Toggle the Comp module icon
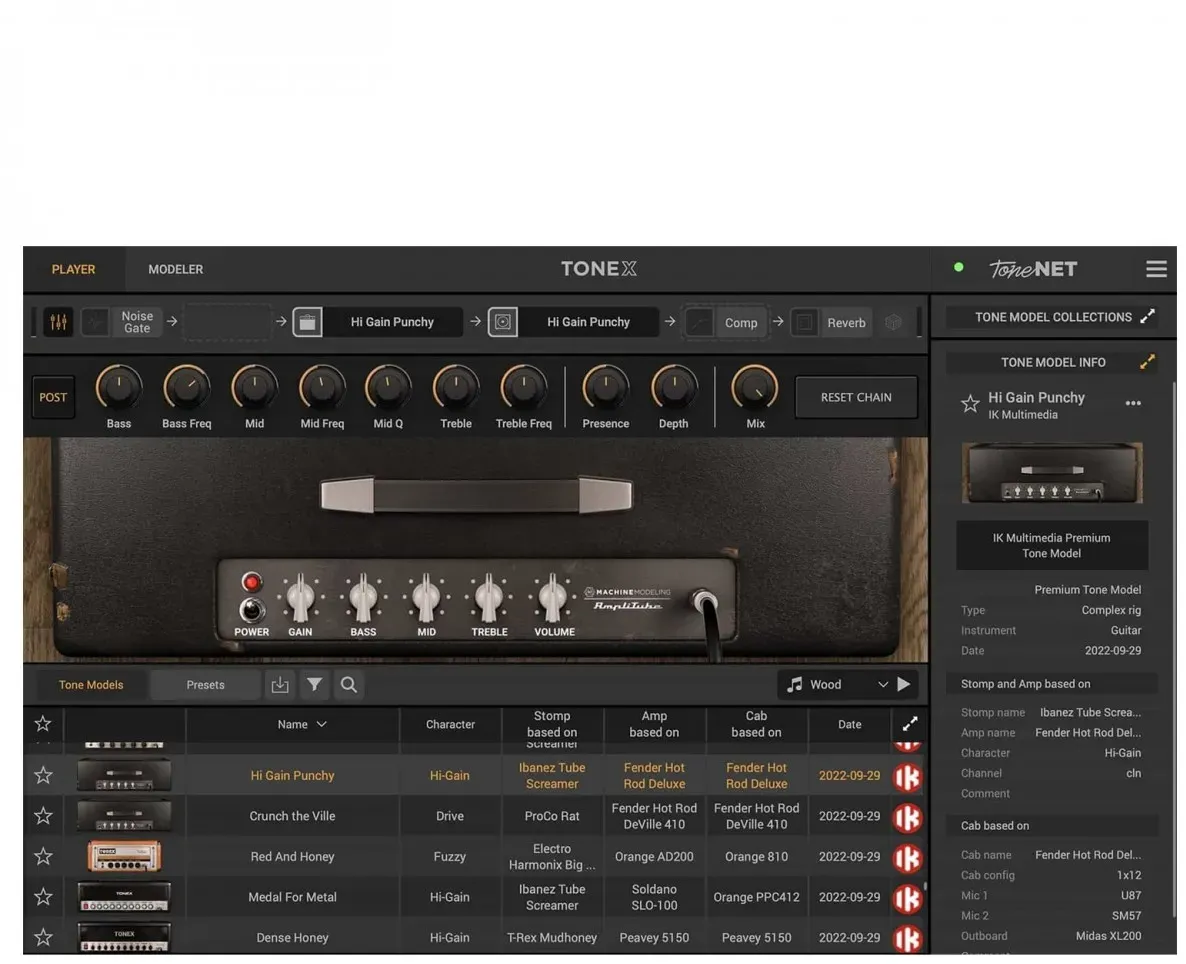 pos(700,323)
